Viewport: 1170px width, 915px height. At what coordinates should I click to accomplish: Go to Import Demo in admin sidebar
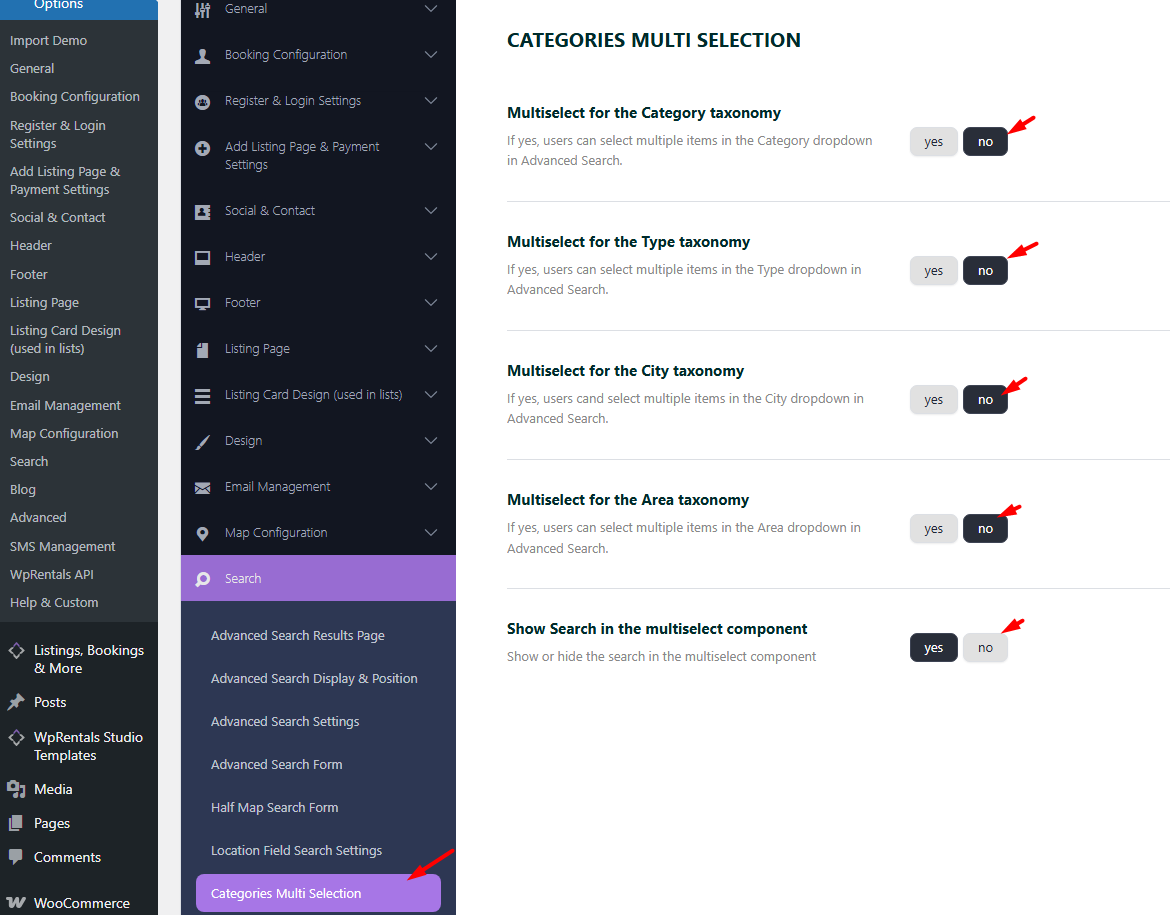pyautogui.click(x=49, y=41)
